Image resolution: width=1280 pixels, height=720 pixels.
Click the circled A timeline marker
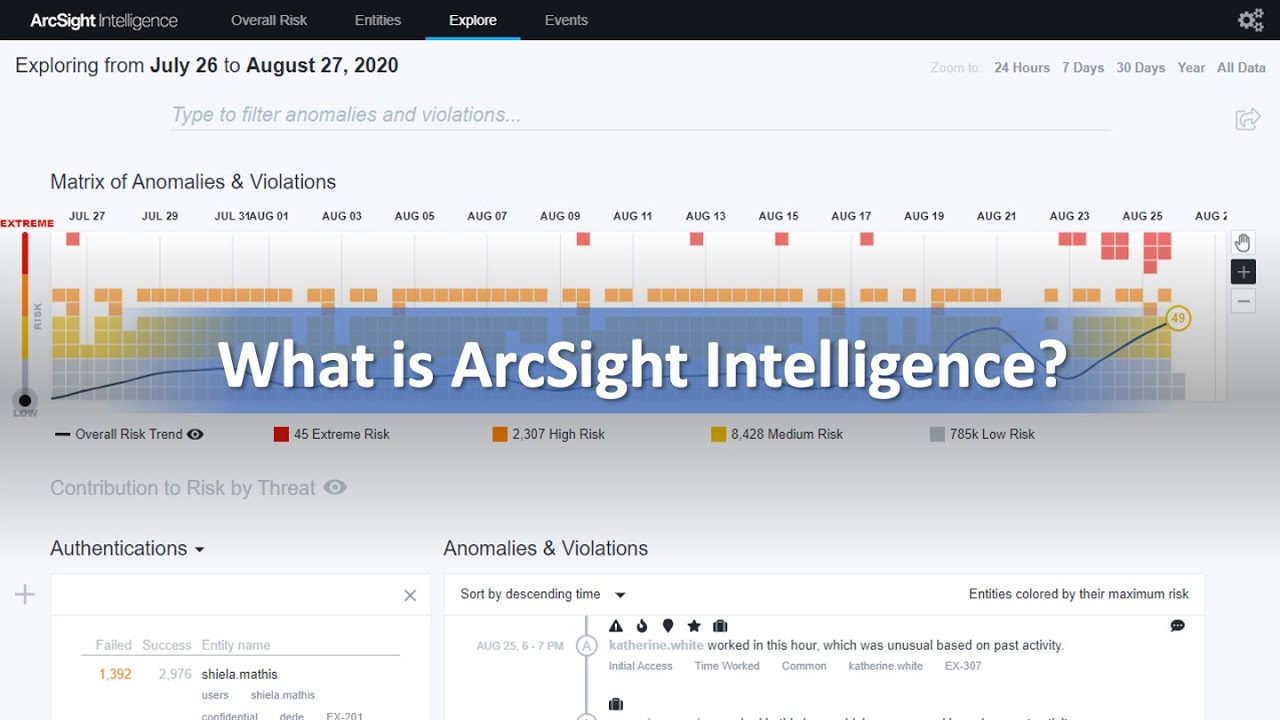[x=587, y=646]
